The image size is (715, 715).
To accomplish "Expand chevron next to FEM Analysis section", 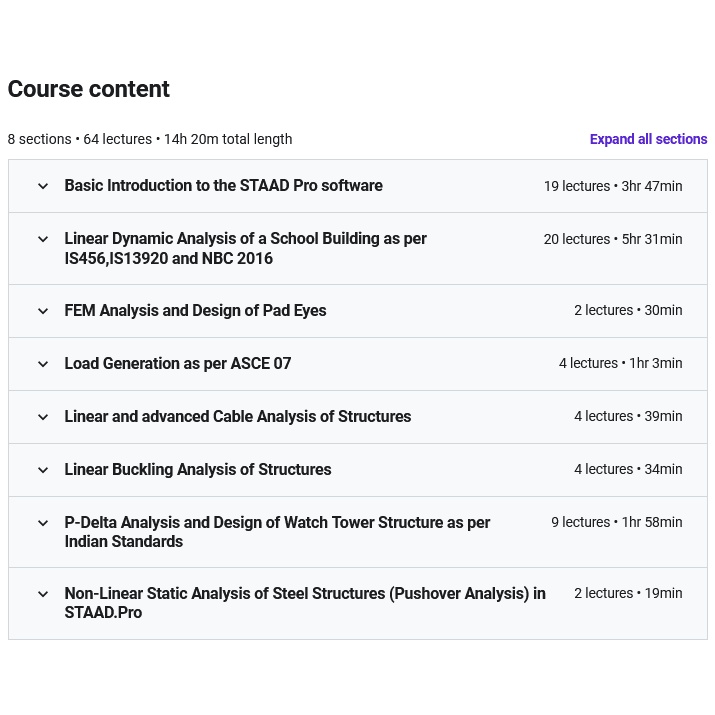I will point(43,311).
